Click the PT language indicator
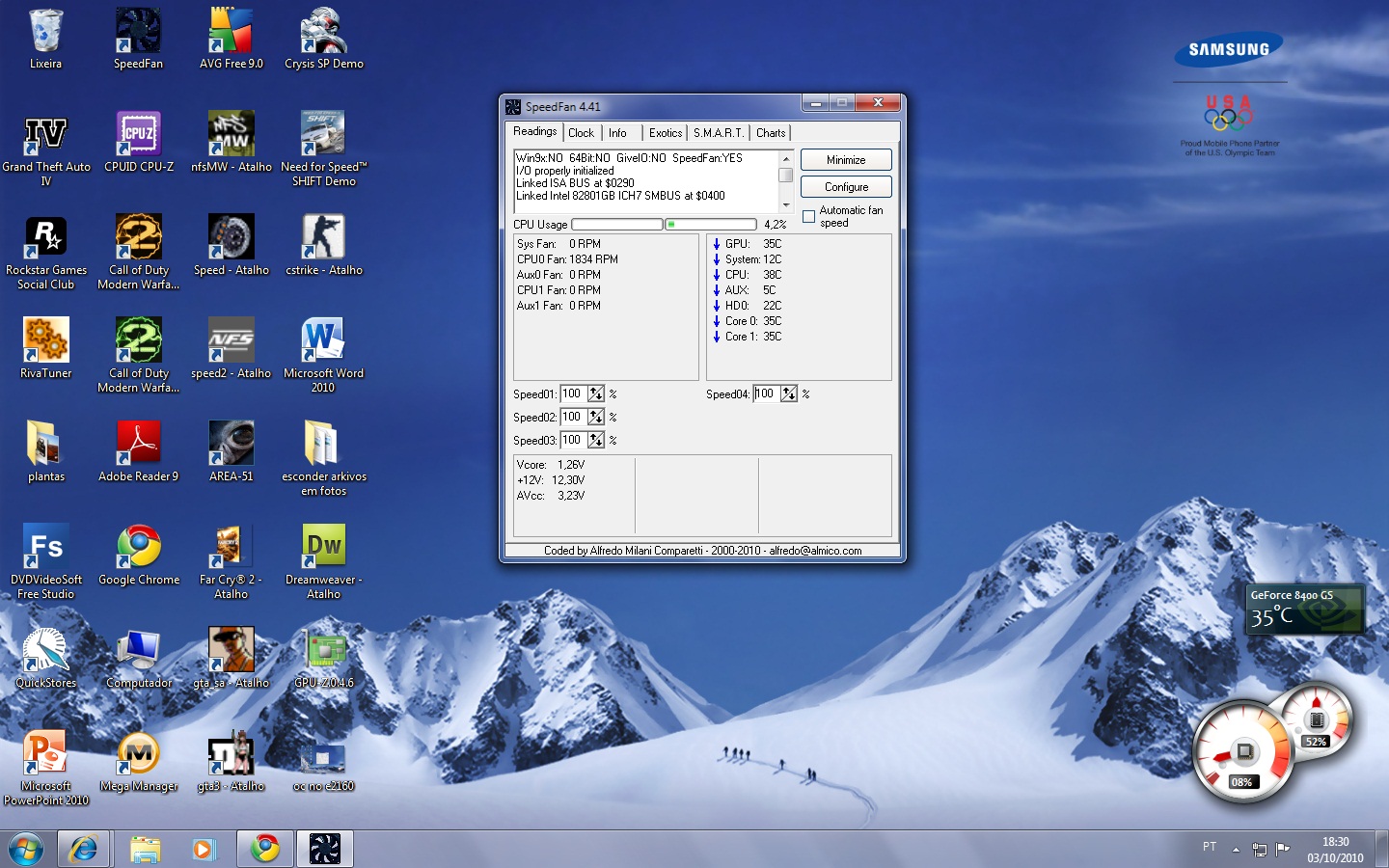Screen dimensions: 1389x868 pos(1210,847)
